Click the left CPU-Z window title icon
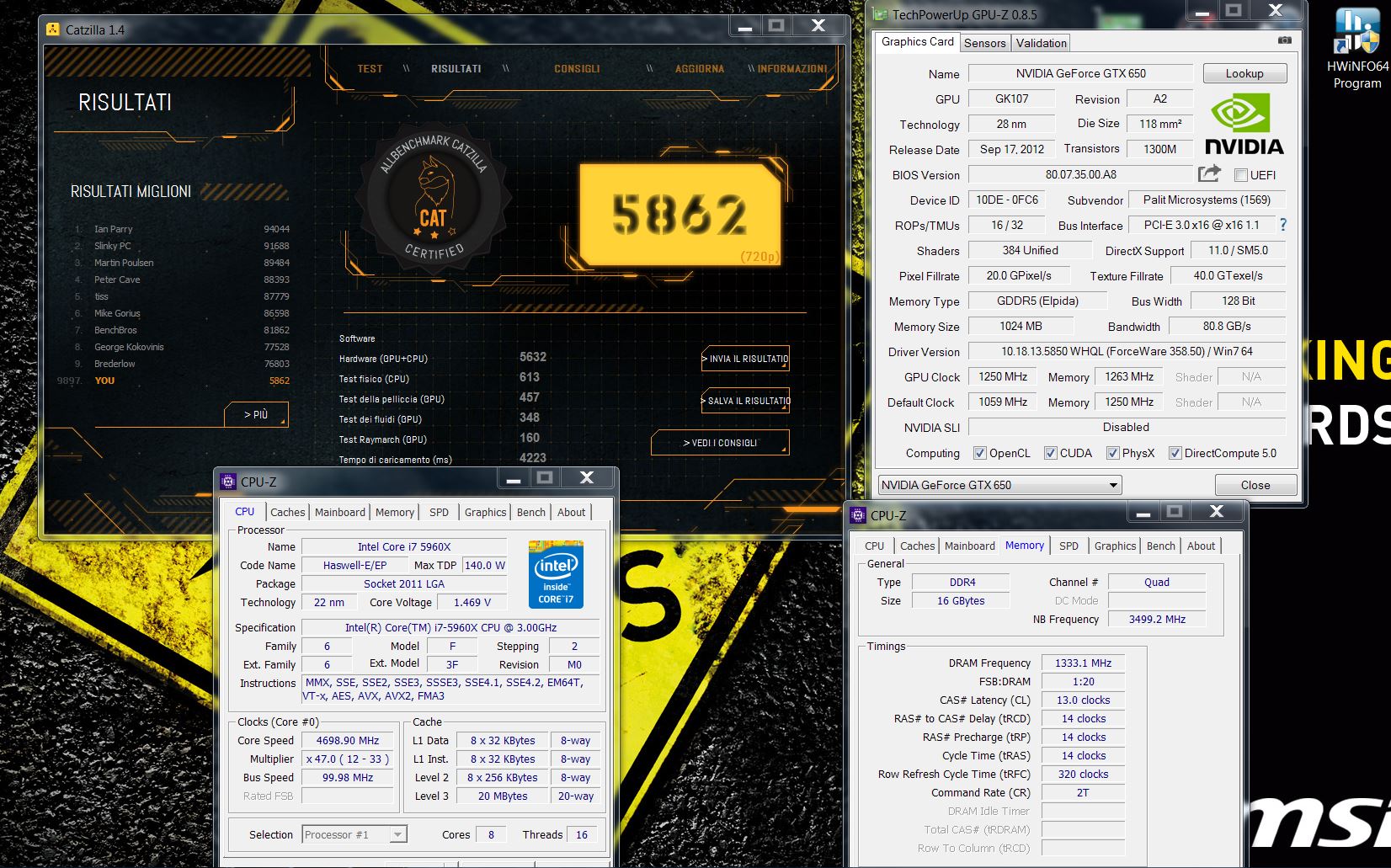The image size is (1391, 868). tap(227, 482)
